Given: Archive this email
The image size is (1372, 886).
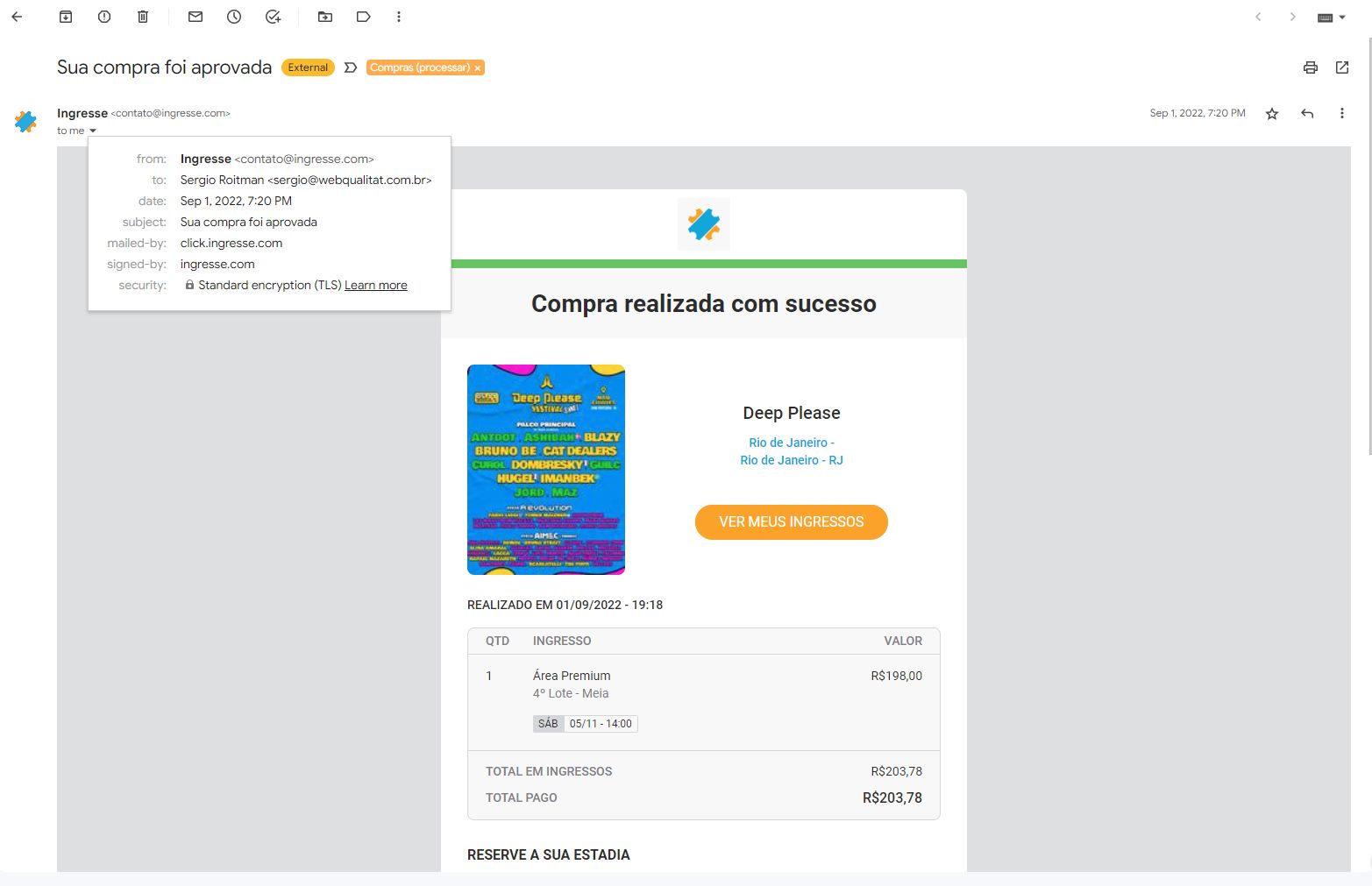Looking at the screenshot, I should 66,17.
